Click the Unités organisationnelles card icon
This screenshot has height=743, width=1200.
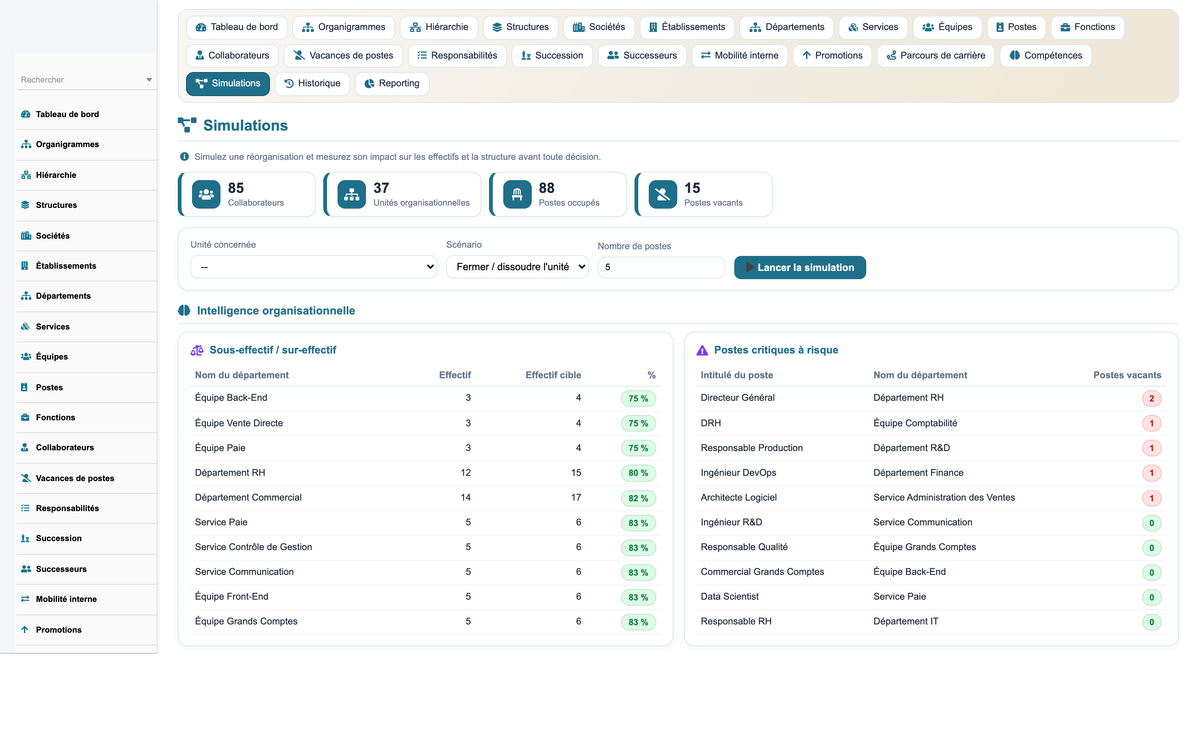tap(352, 195)
